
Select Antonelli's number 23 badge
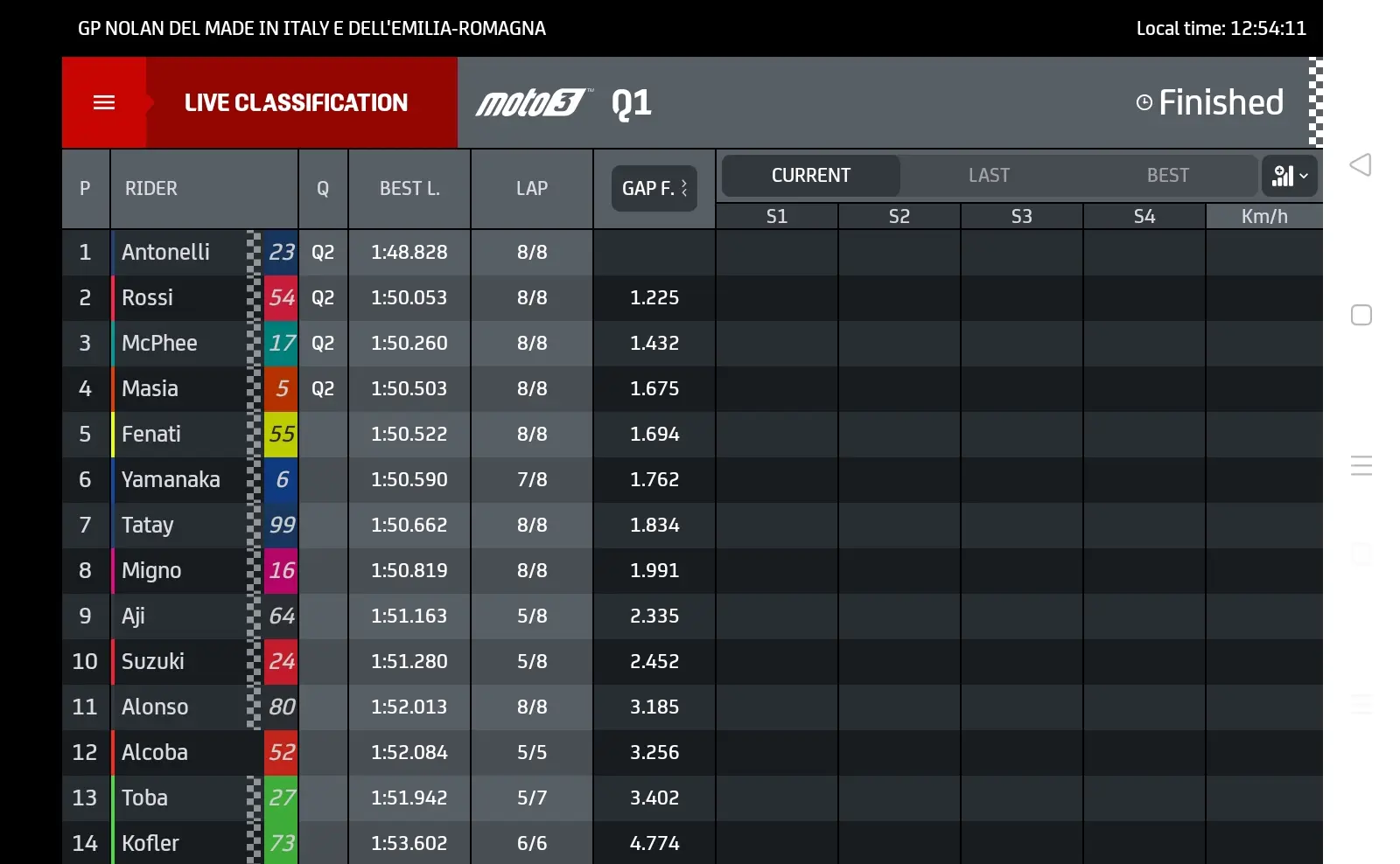click(282, 252)
